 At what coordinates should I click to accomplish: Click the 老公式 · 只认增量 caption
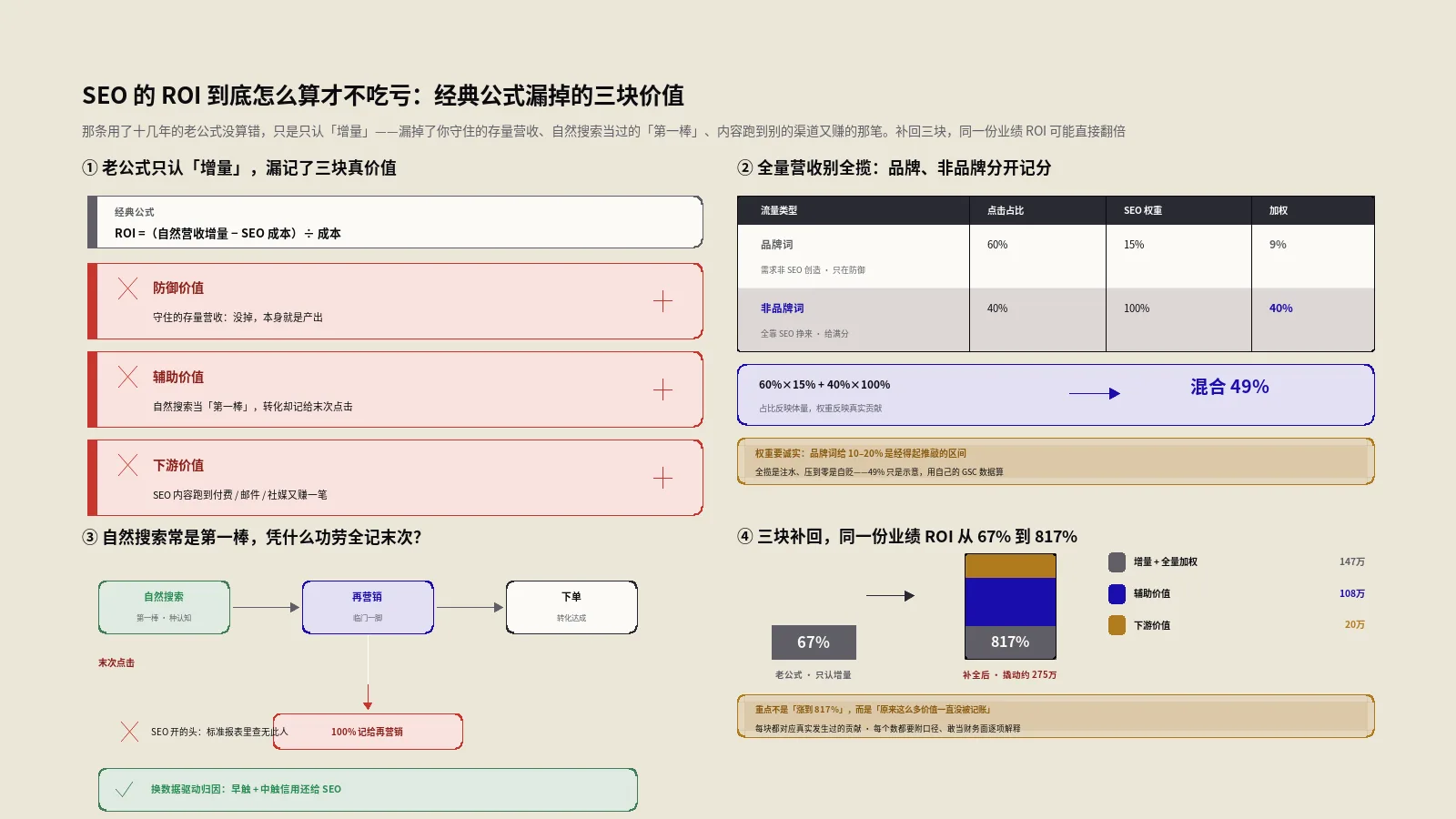tap(814, 675)
